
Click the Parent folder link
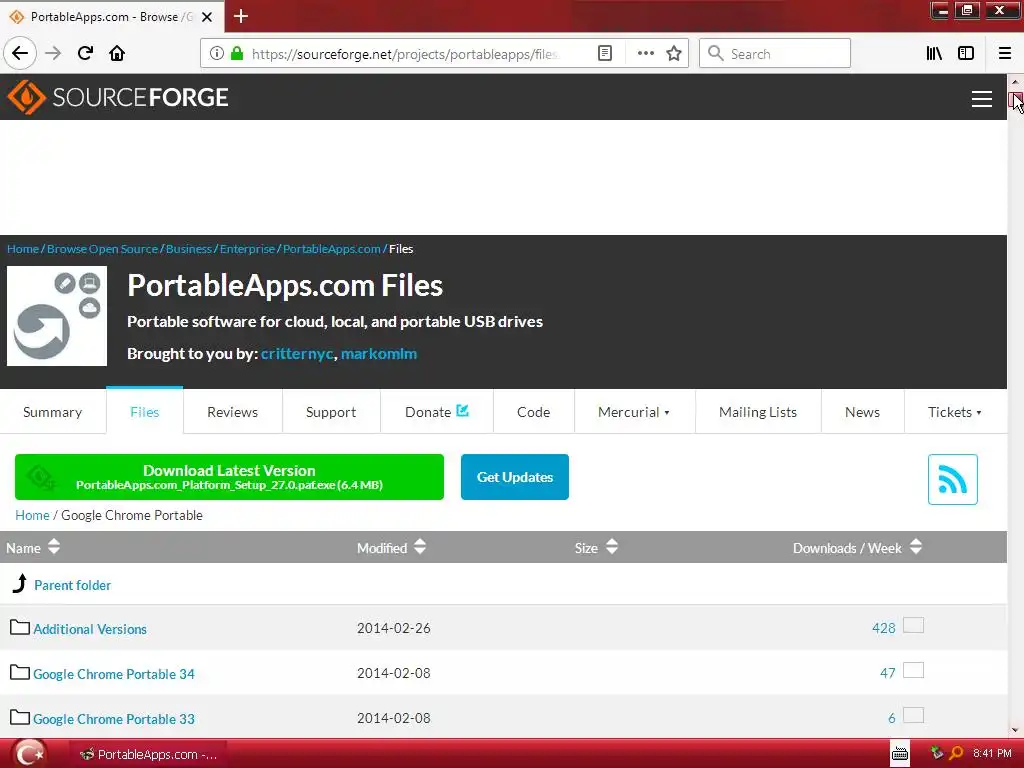(72, 585)
